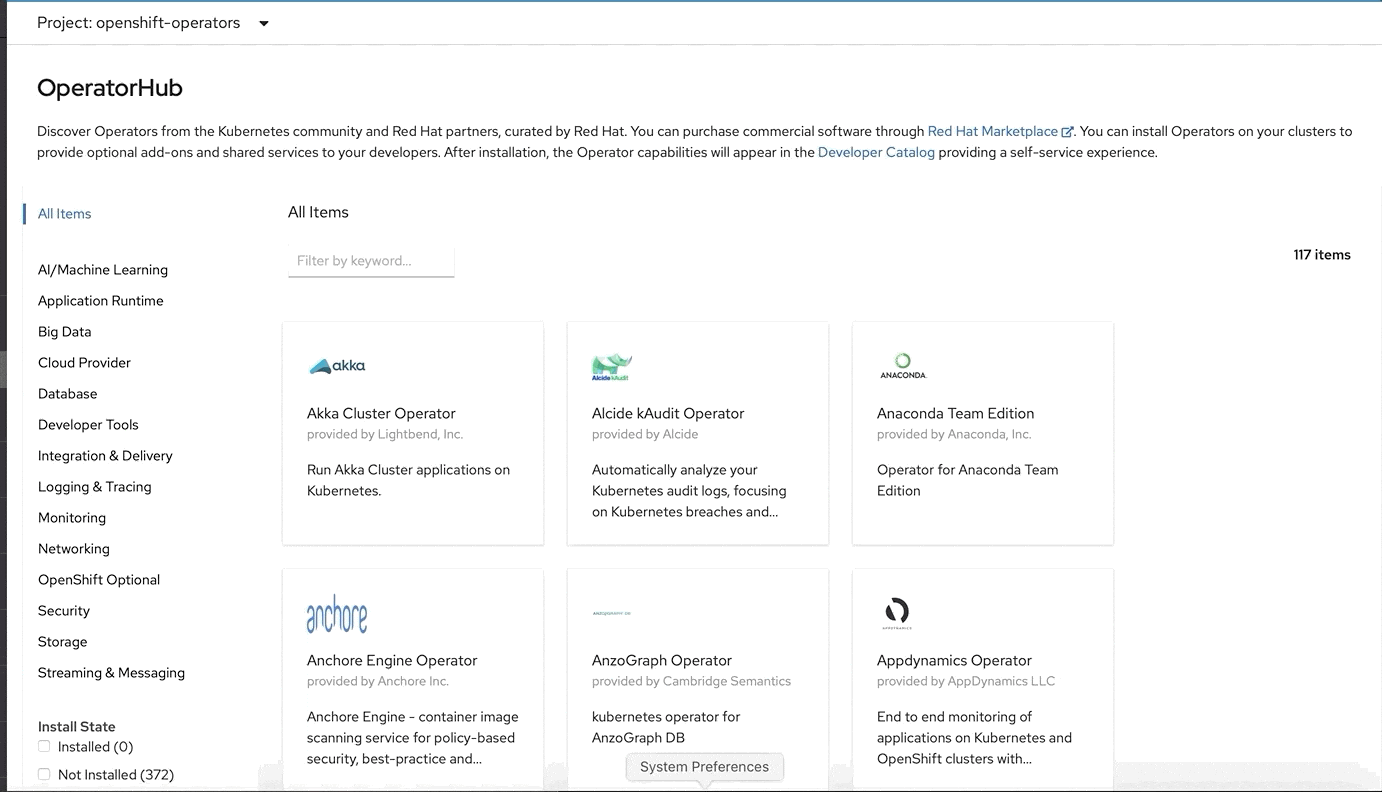Click the OperatorHub page heading

pyautogui.click(x=110, y=88)
